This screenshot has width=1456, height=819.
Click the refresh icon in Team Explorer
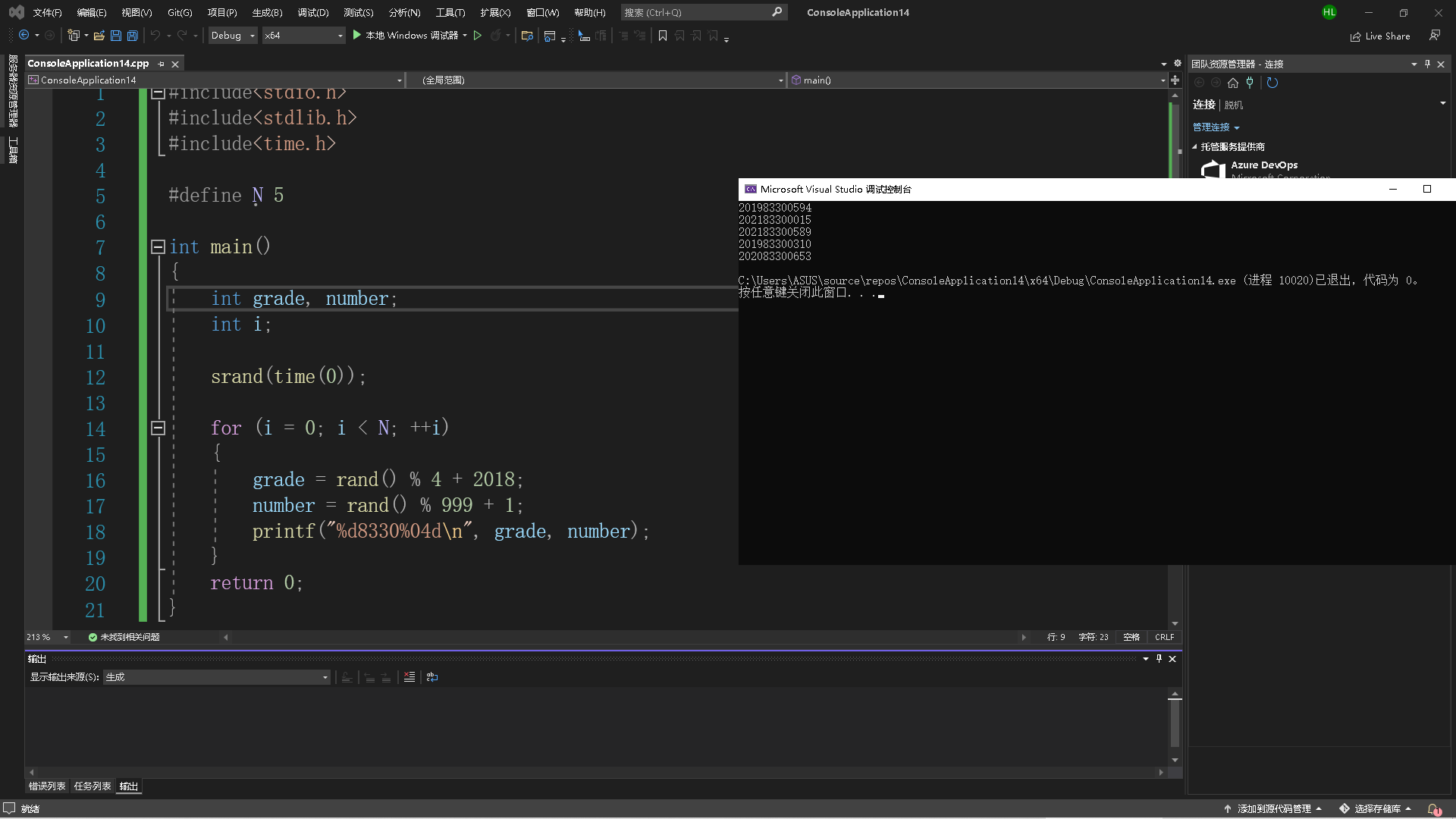pos(1272,83)
